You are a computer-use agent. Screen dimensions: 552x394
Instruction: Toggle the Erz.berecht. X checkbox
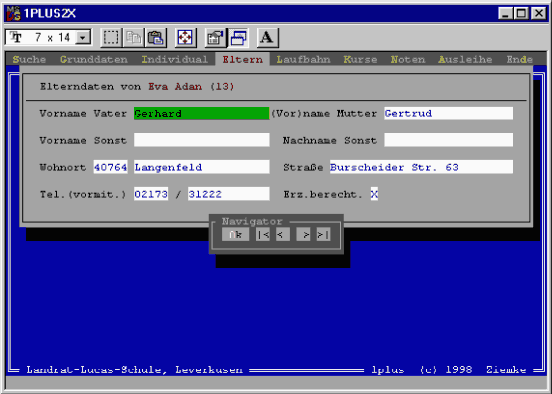tap(374, 194)
